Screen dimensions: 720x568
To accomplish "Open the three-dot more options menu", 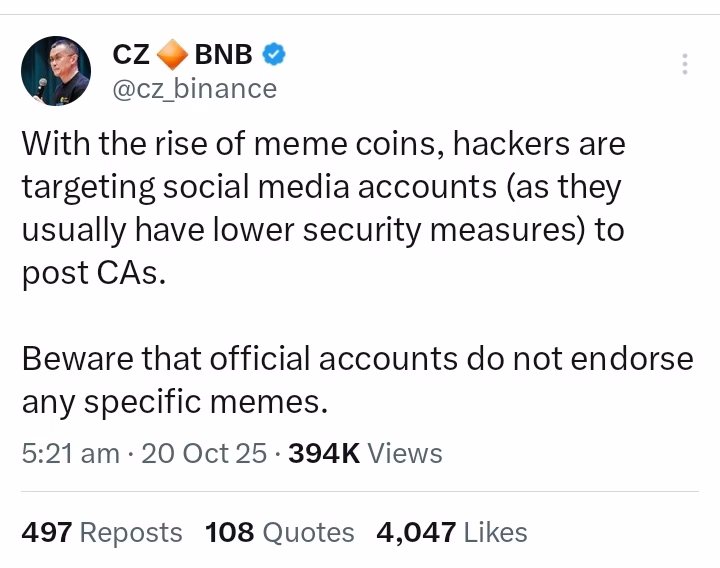I will tap(685, 64).
